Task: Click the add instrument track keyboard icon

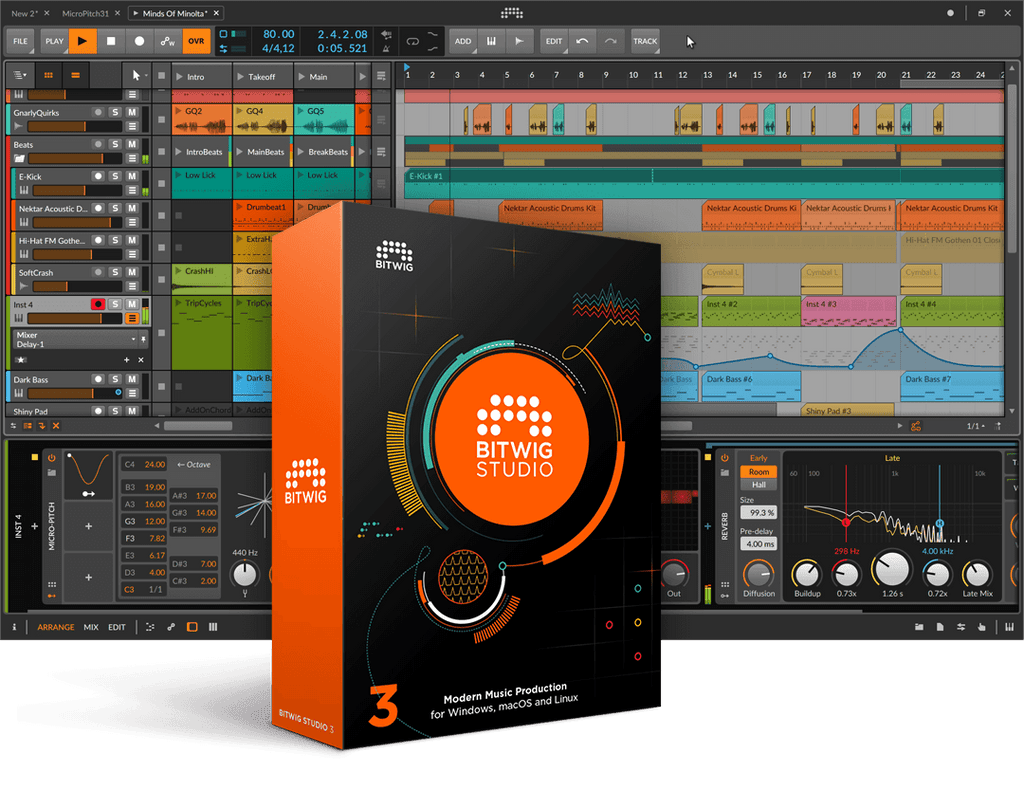Action: [x=491, y=41]
